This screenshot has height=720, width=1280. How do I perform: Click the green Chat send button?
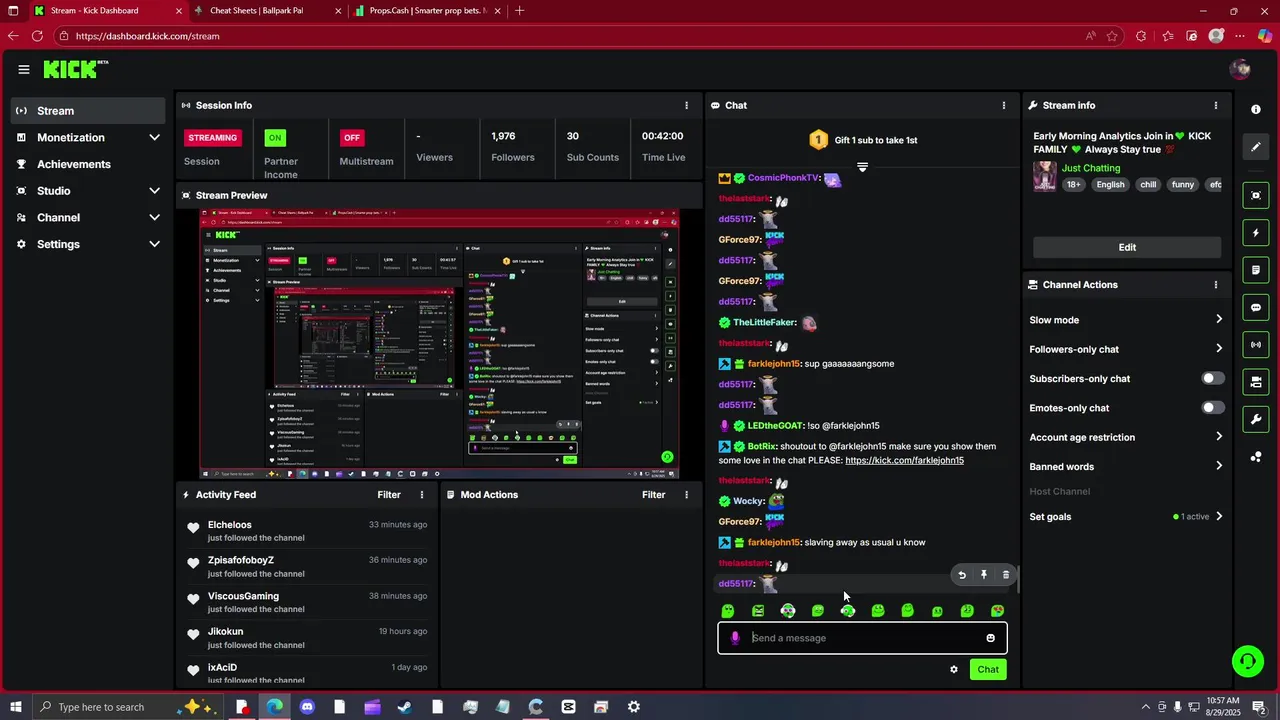click(x=988, y=670)
